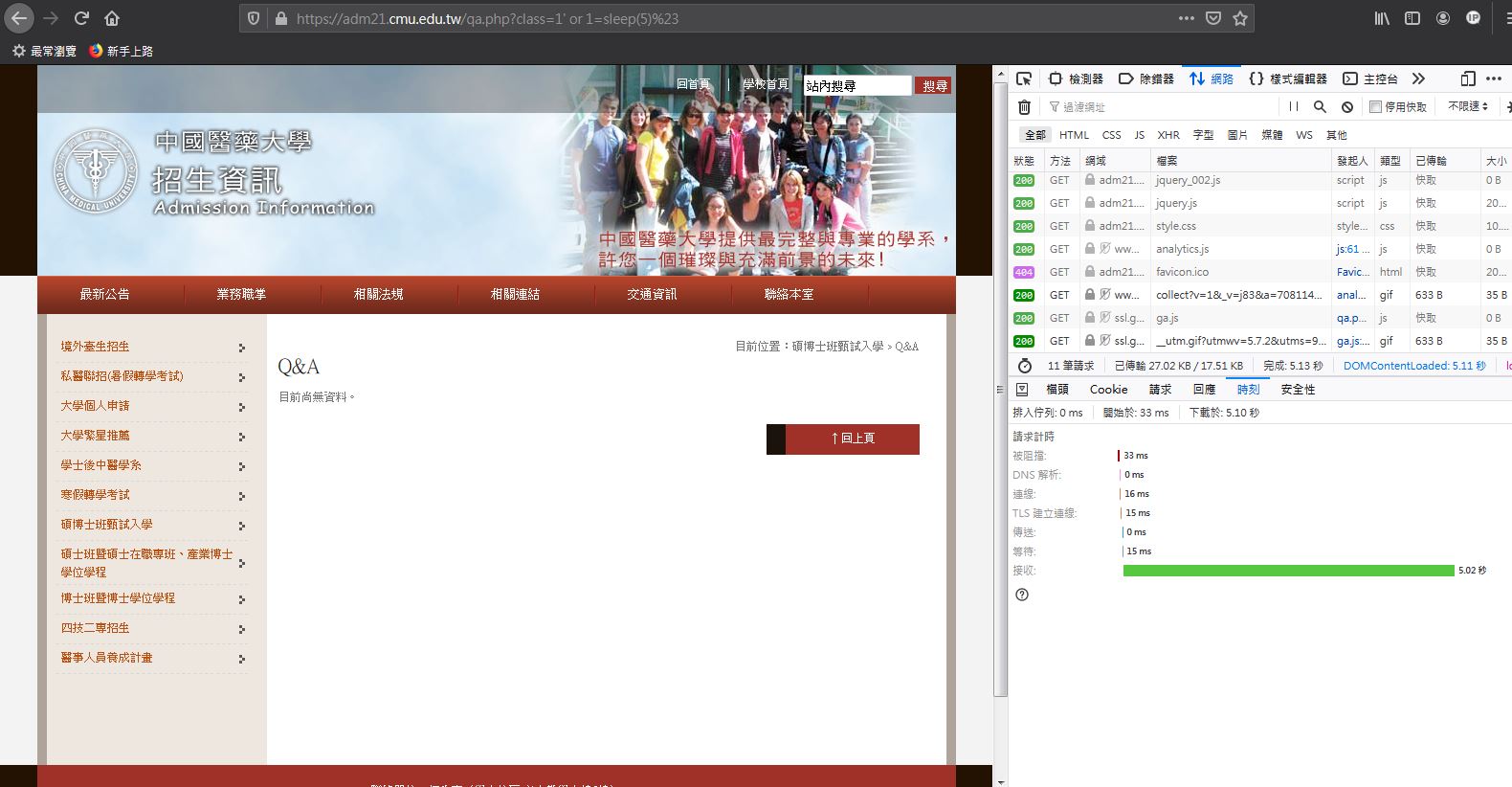Click the performance analysis stopwatch icon
This screenshot has height=787, width=1512.
pyautogui.click(x=1025, y=366)
